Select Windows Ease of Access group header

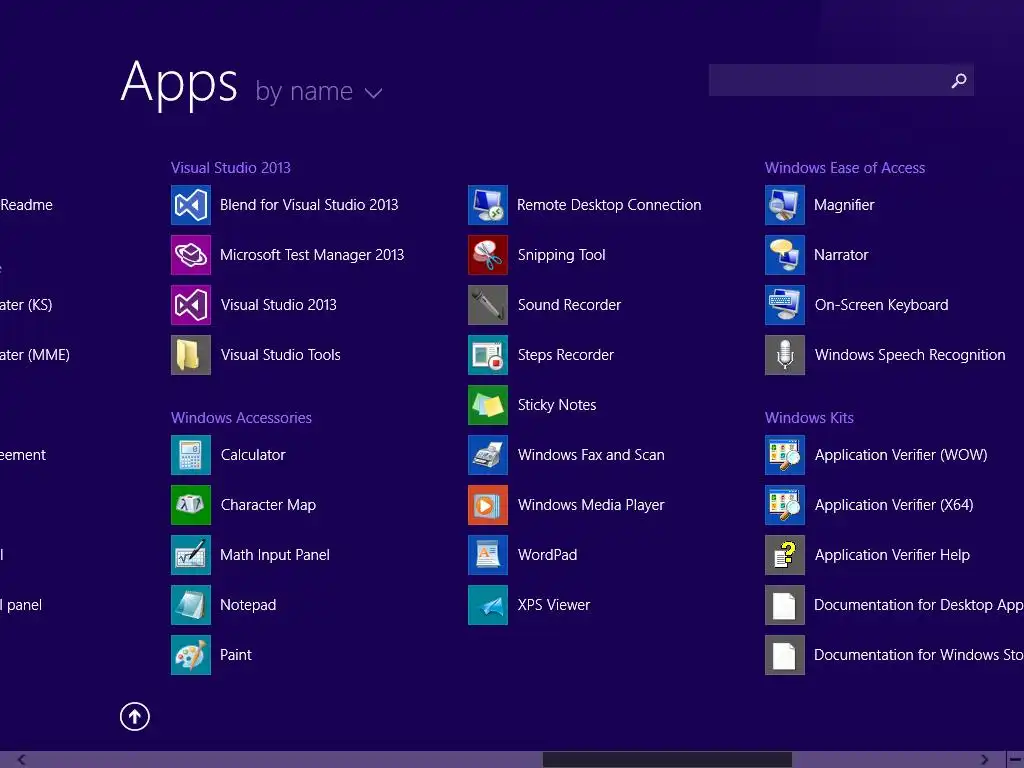[x=844, y=168]
